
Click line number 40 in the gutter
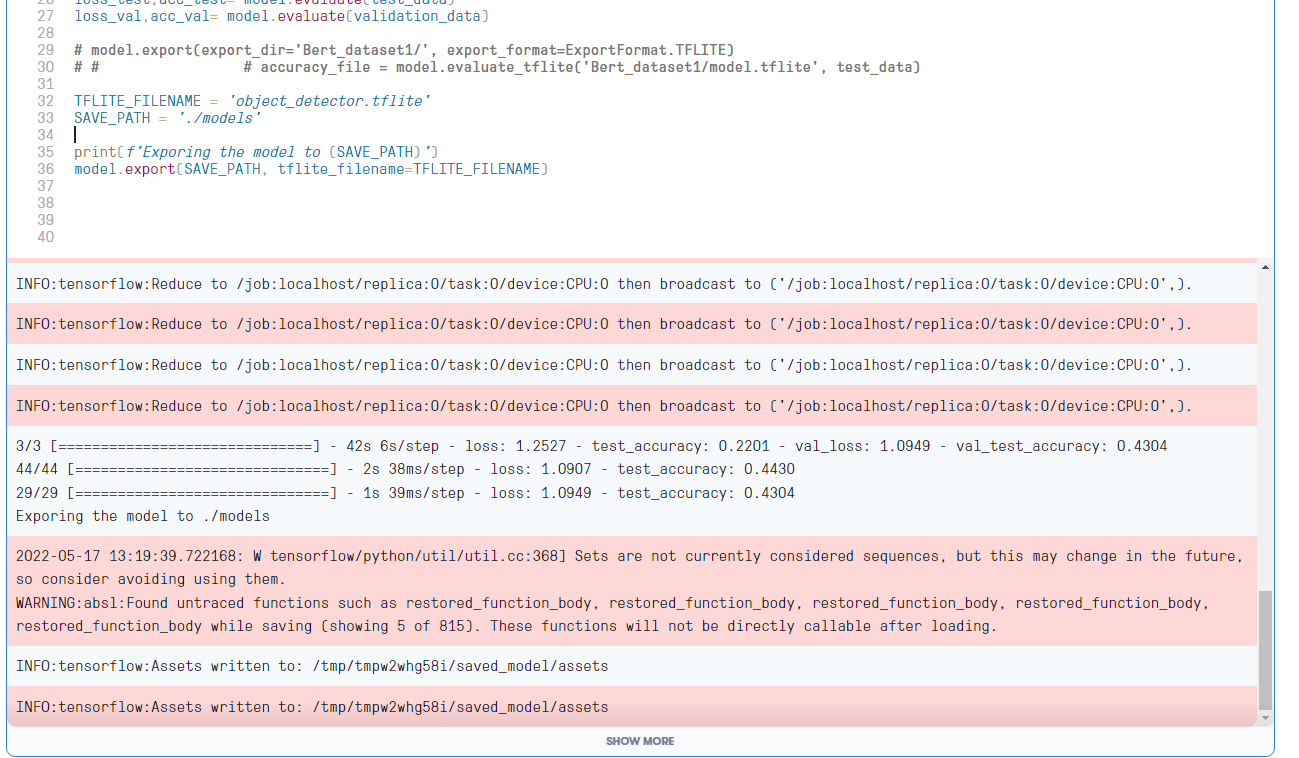(x=45, y=236)
